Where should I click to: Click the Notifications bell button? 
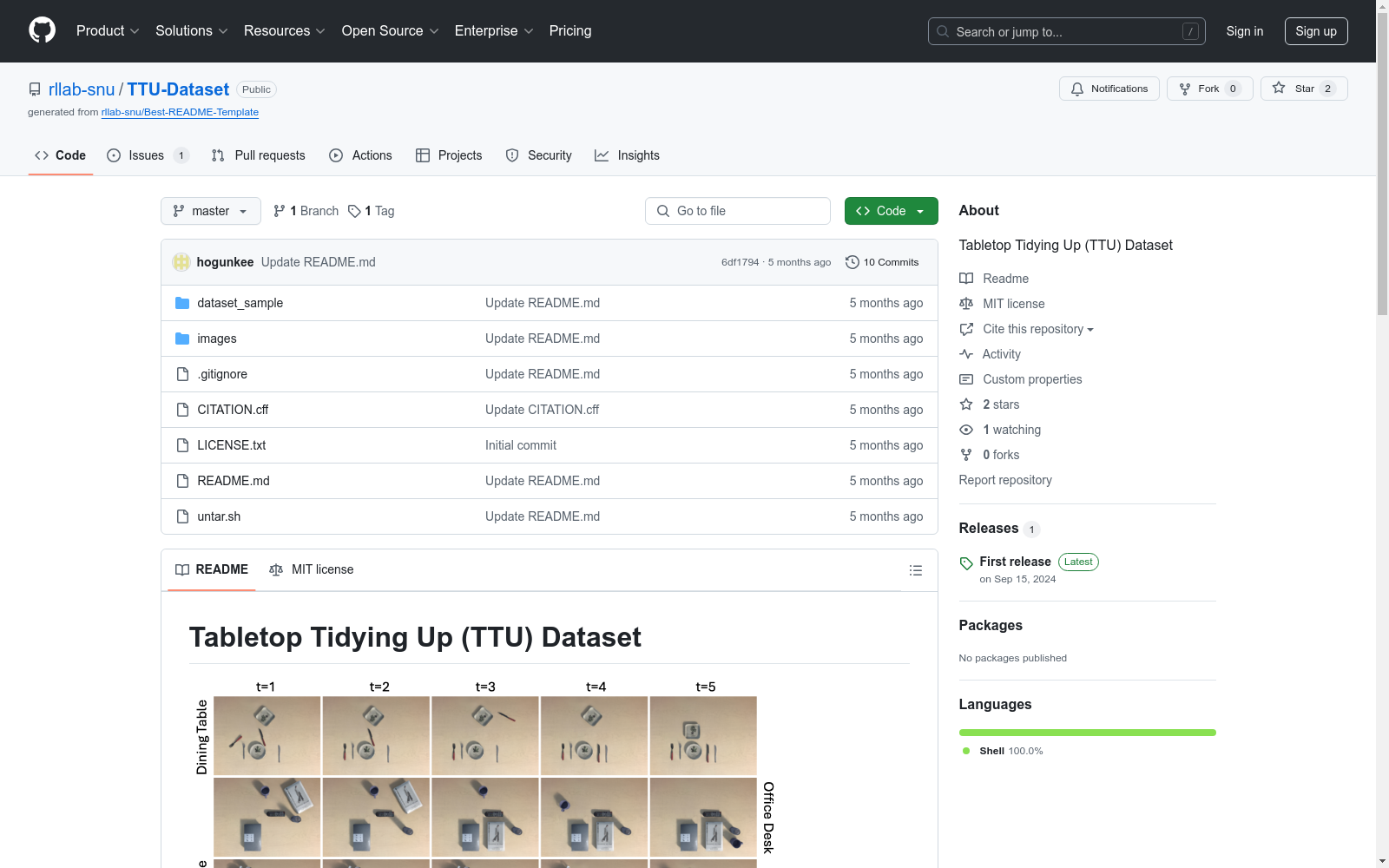click(1109, 89)
